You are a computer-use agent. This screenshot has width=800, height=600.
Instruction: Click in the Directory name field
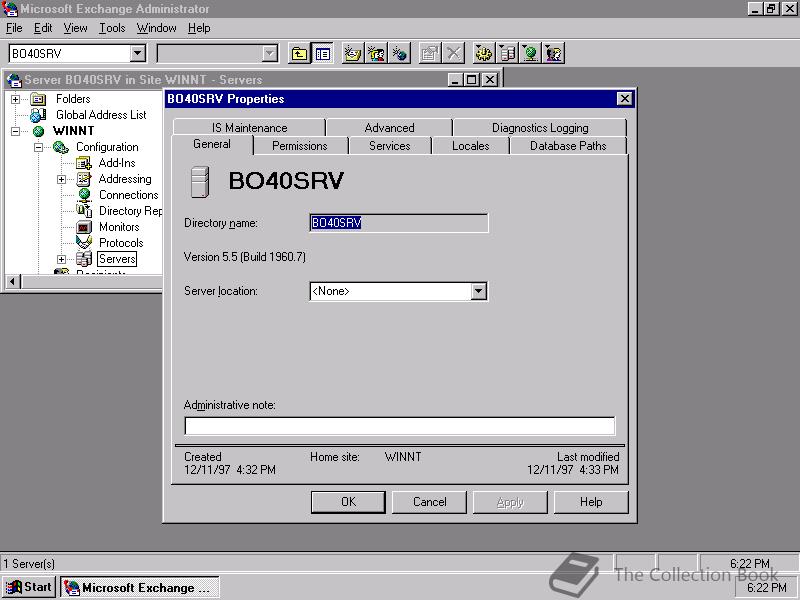[398, 223]
